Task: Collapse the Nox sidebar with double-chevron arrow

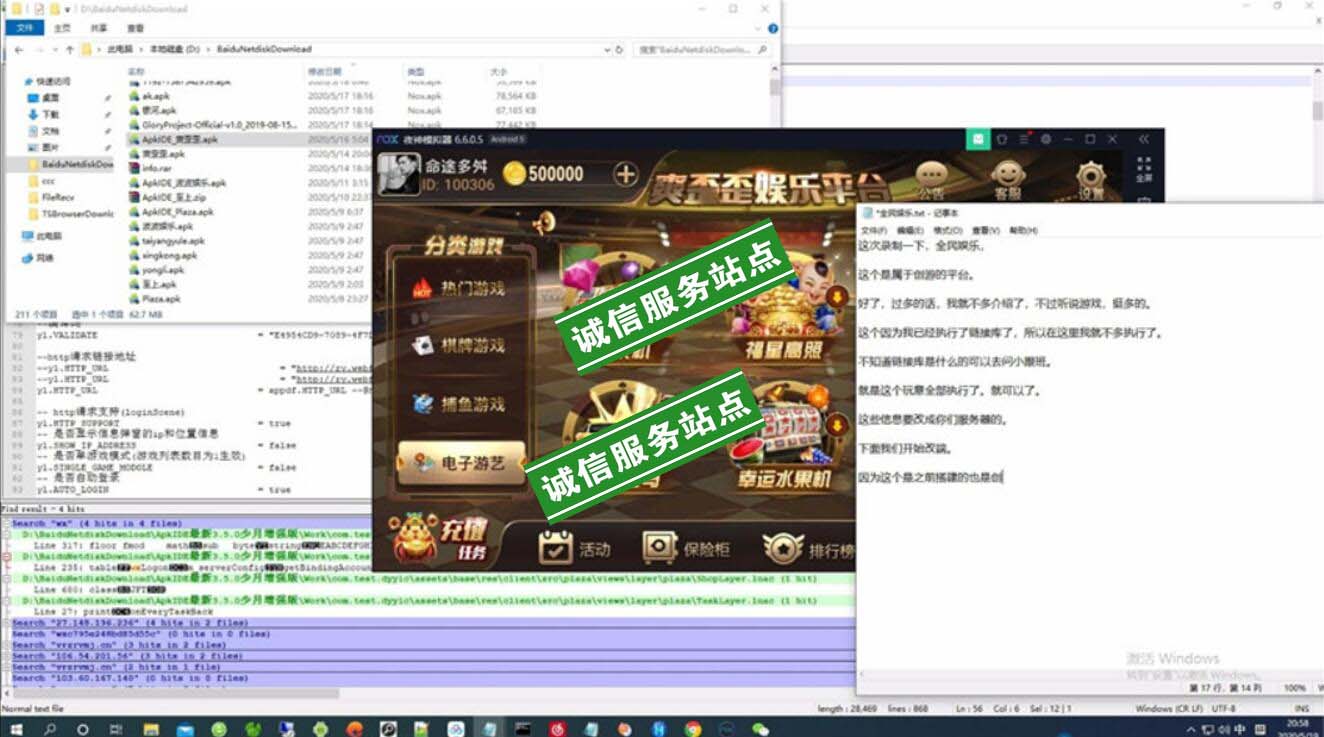Action: pos(1143,139)
